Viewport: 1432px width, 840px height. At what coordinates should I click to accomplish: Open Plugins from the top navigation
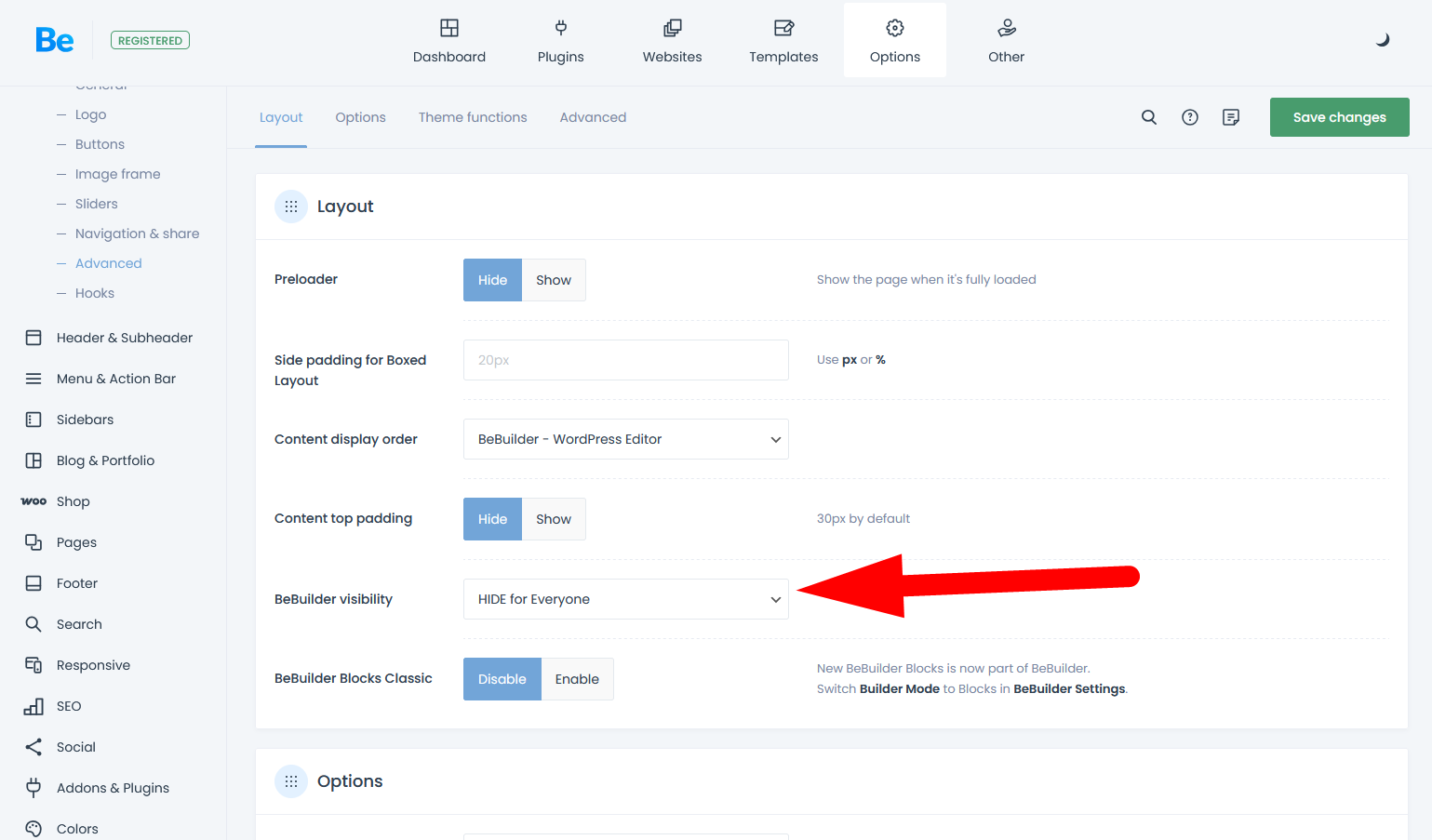pyautogui.click(x=560, y=41)
